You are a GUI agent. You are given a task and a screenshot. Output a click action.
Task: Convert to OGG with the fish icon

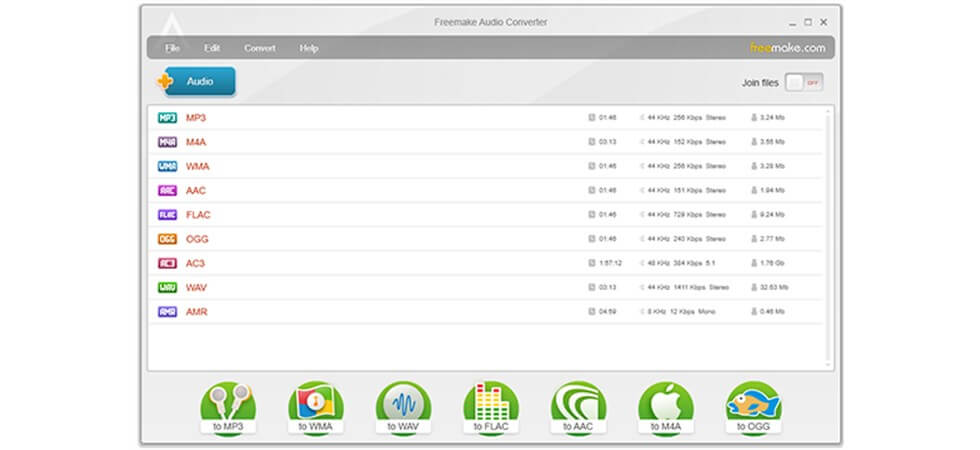(x=753, y=408)
